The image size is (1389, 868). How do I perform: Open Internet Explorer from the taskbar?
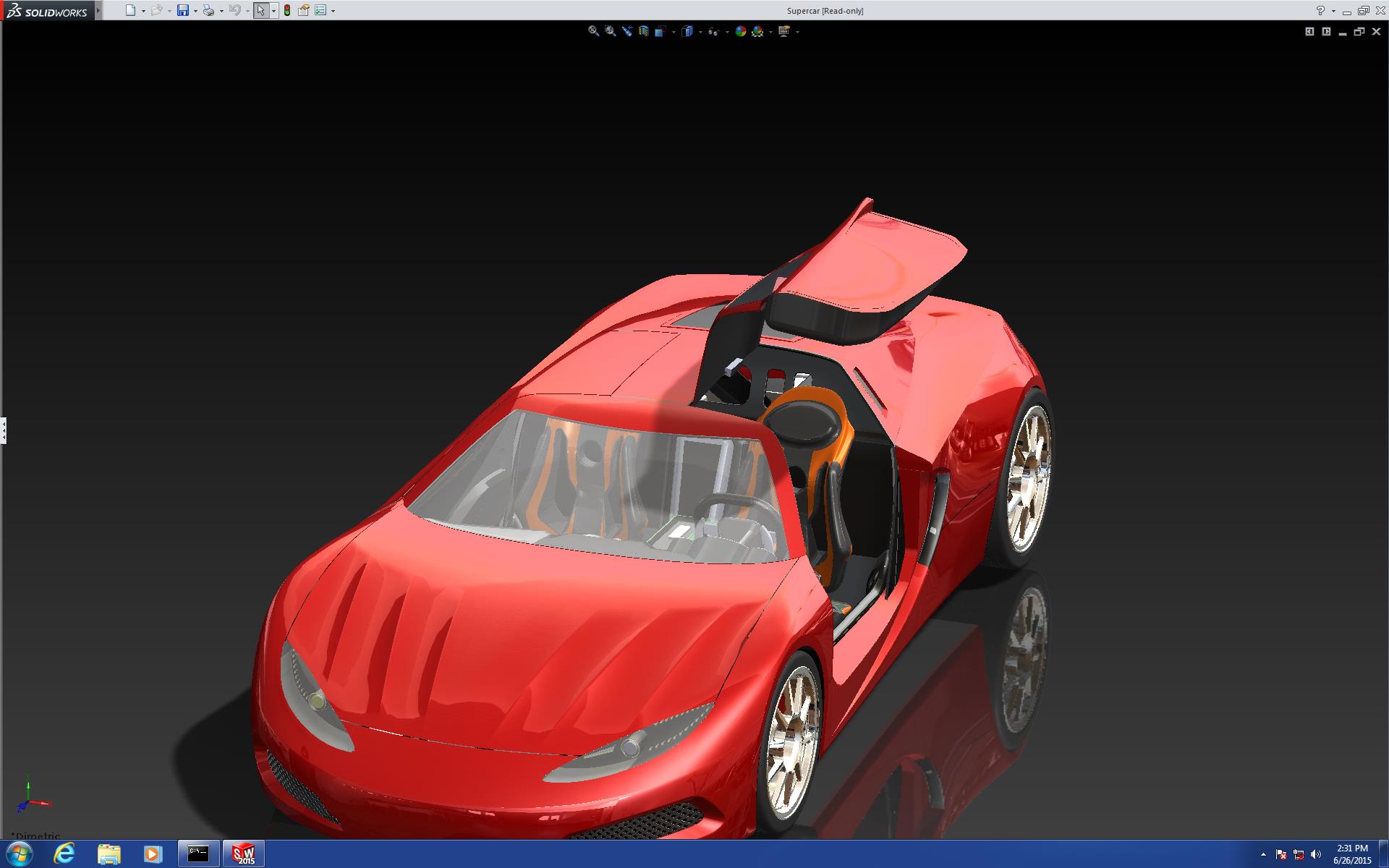[64, 854]
